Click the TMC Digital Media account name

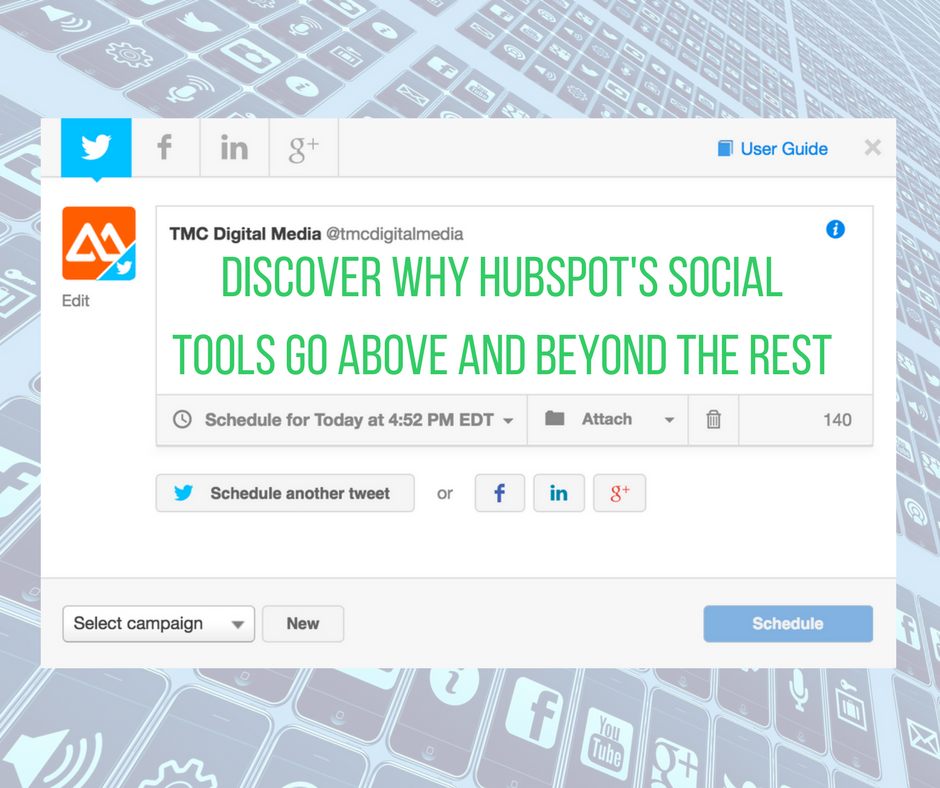[x=245, y=233]
